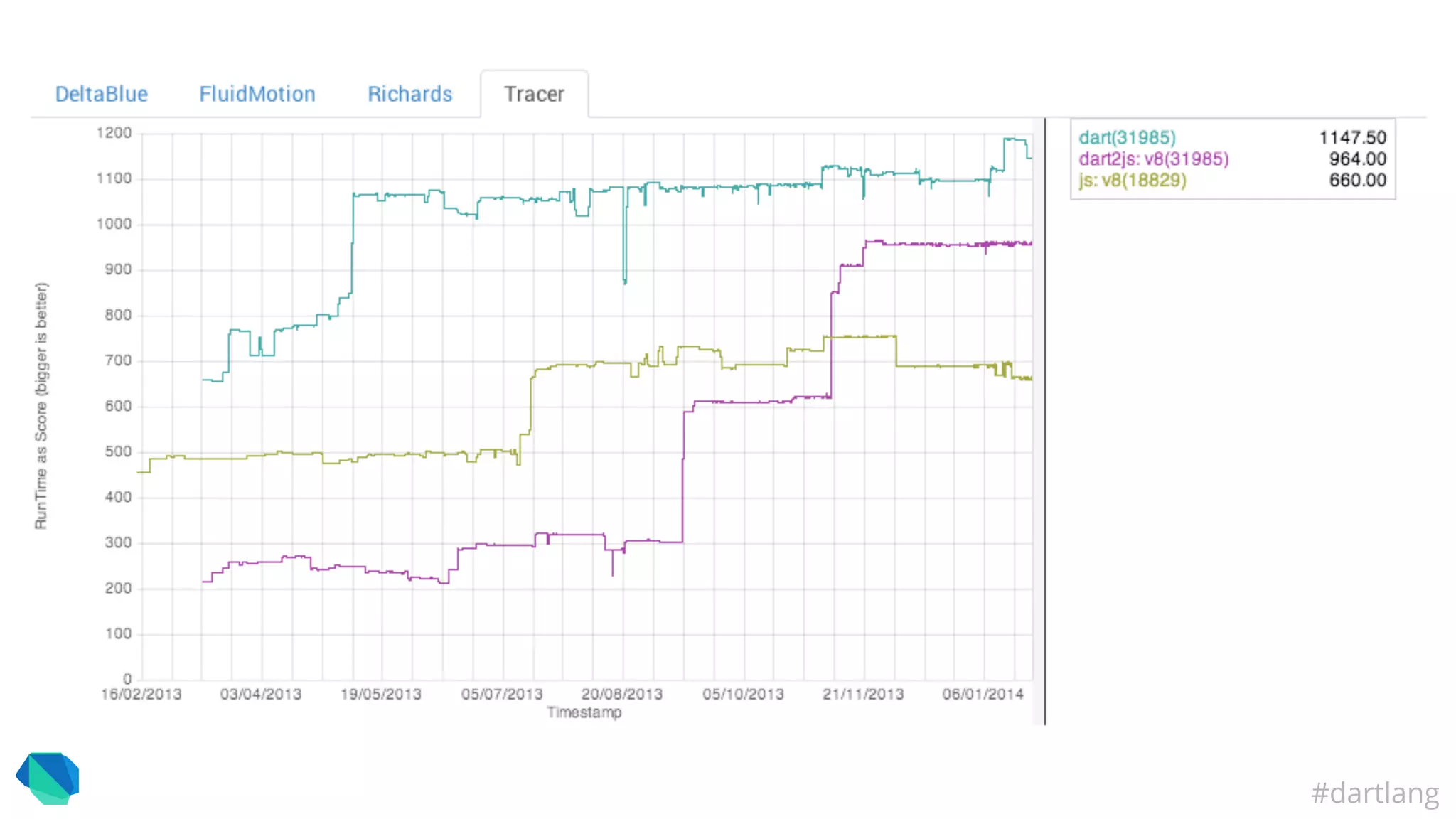Click the 1200 y-axis tick label
Screen dimensions: 1456x819
(114, 133)
